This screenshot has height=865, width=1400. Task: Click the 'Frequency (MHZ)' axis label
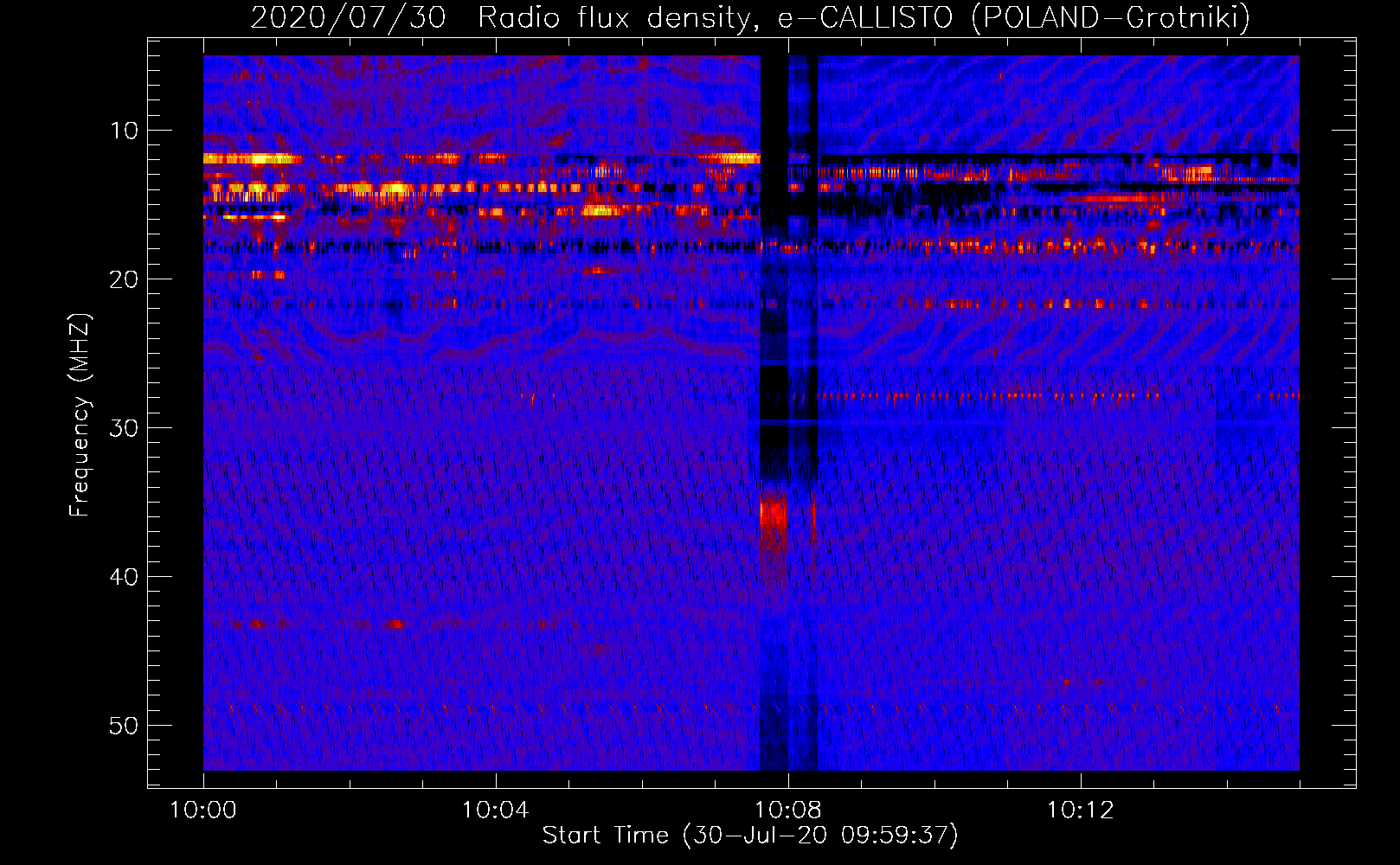click(79, 415)
